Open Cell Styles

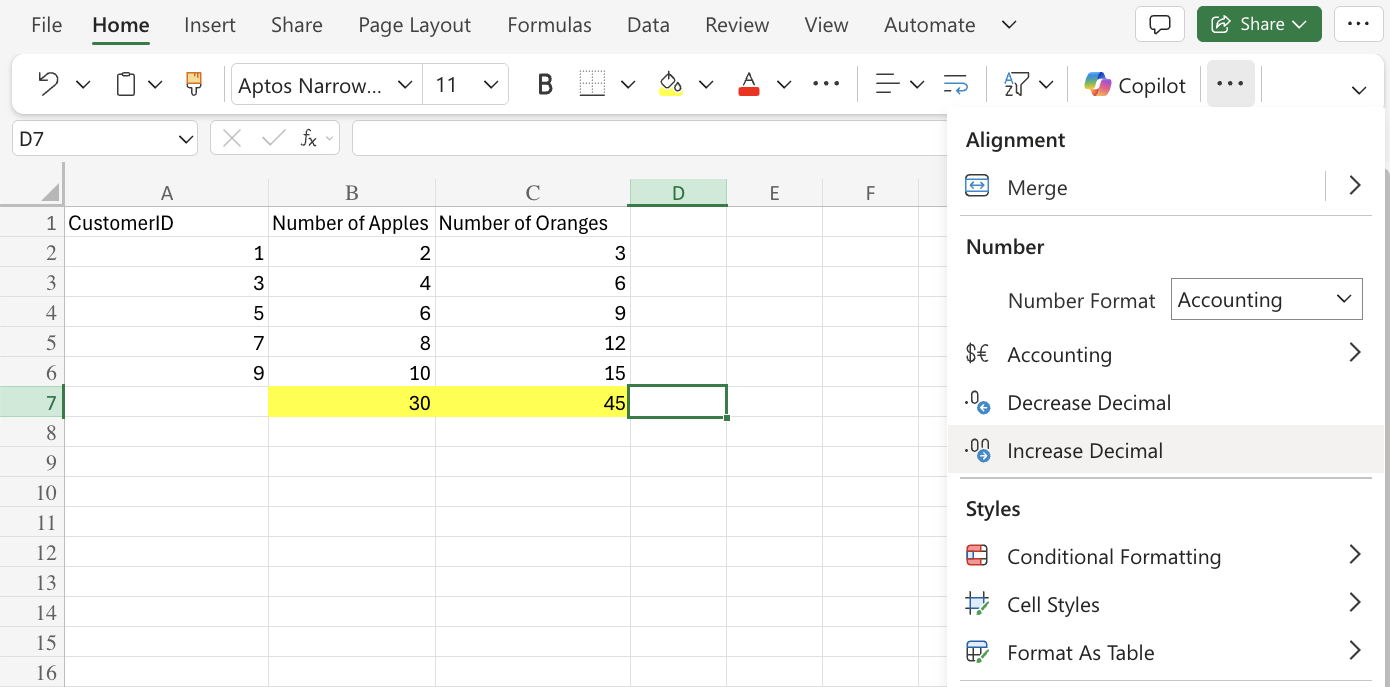tap(1054, 604)
